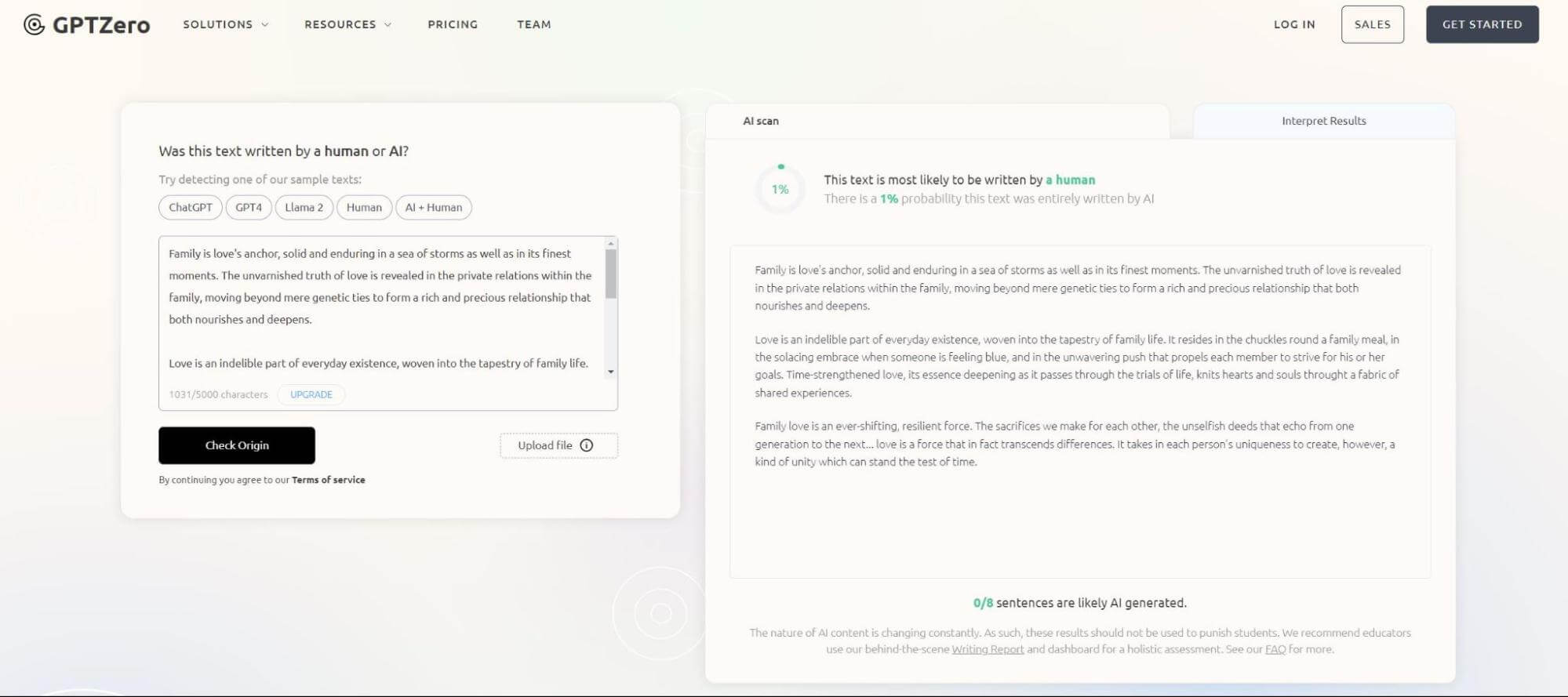The height and width of the screenshot is (697, 1568).
Task: Click Log In
Action: (x=1294, y=24)
